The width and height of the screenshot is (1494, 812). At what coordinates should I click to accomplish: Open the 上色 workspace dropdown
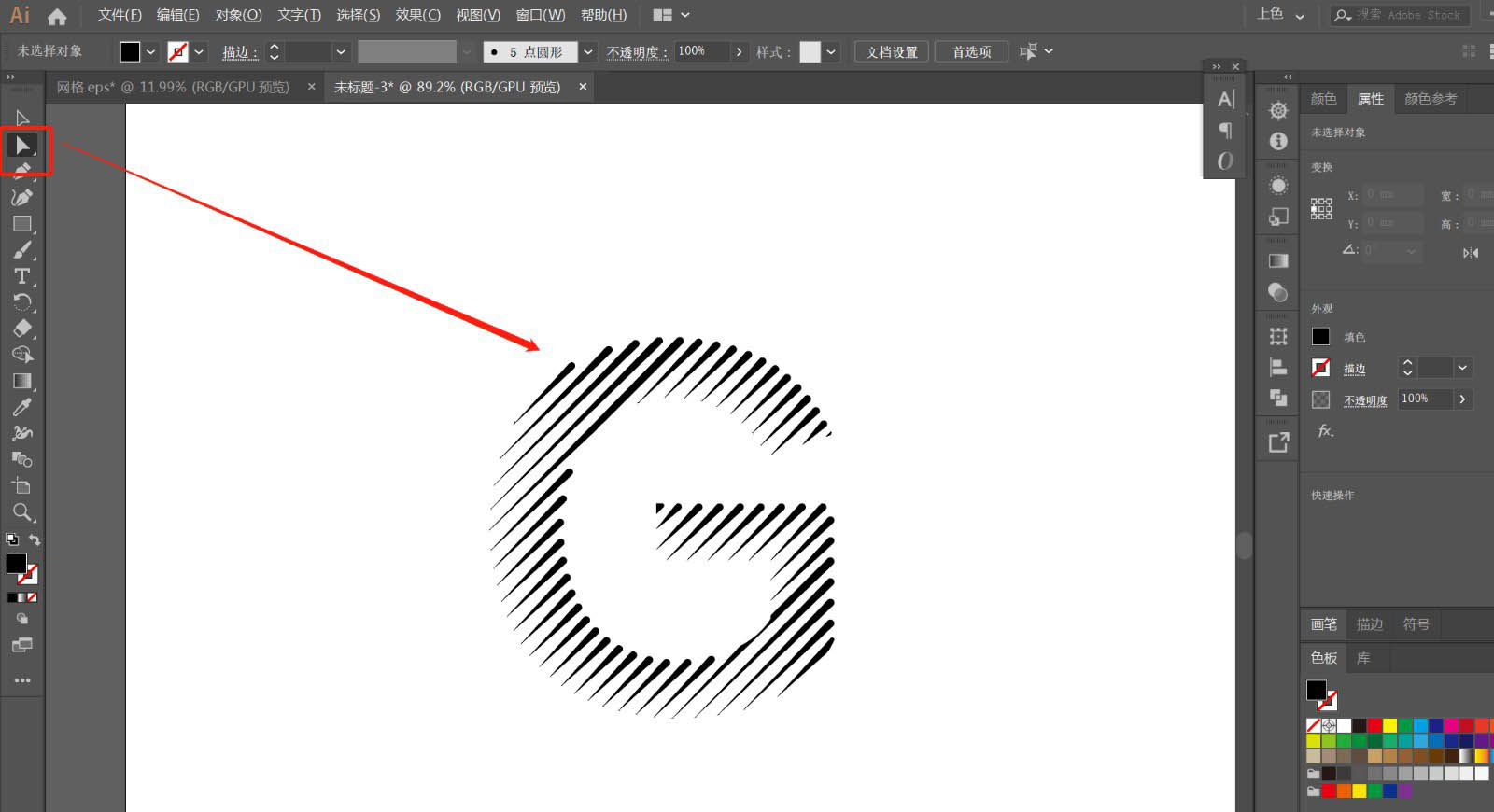click(1280, 14)
